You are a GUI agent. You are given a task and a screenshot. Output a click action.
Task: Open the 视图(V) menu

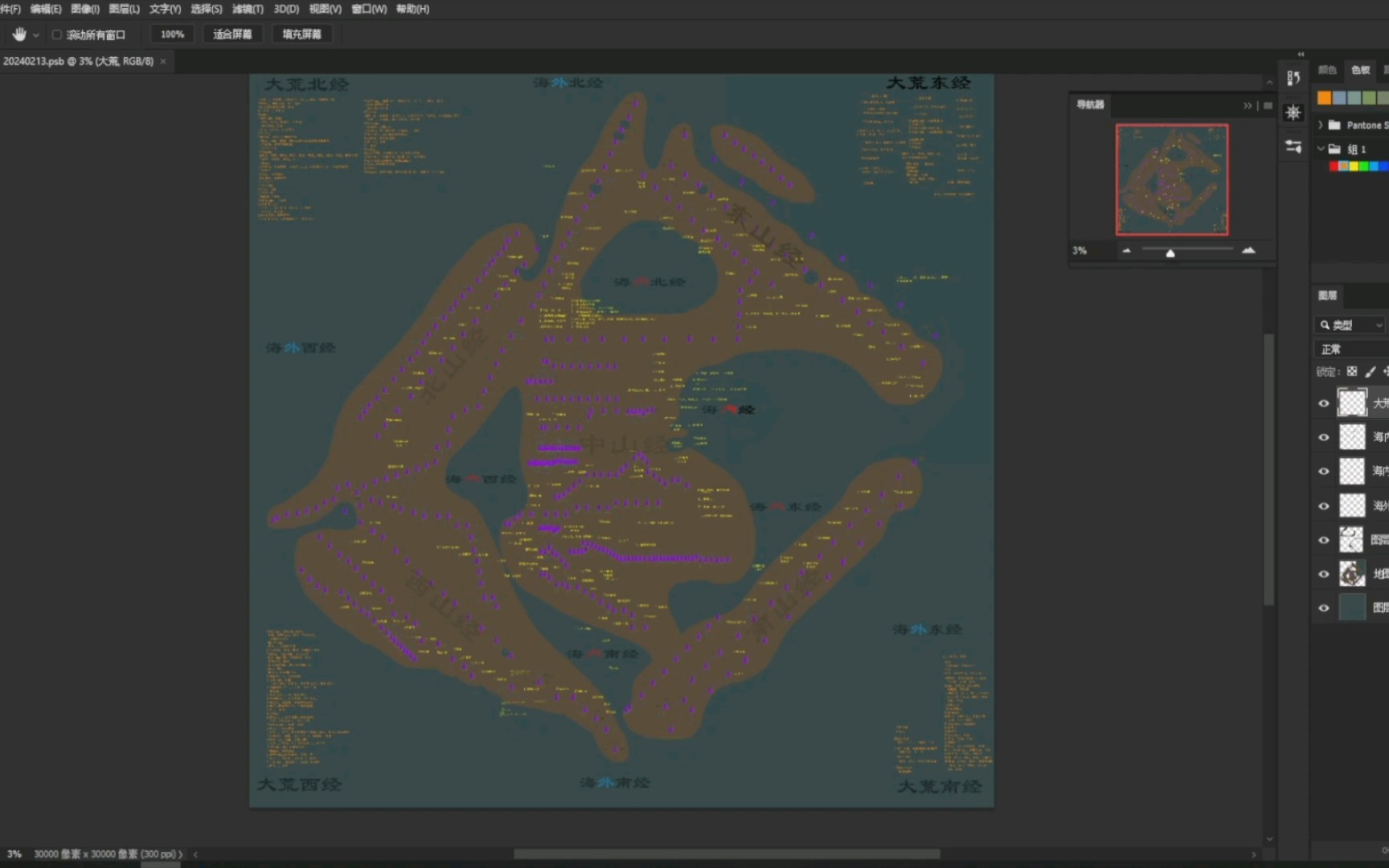click(x=326, y=9)
